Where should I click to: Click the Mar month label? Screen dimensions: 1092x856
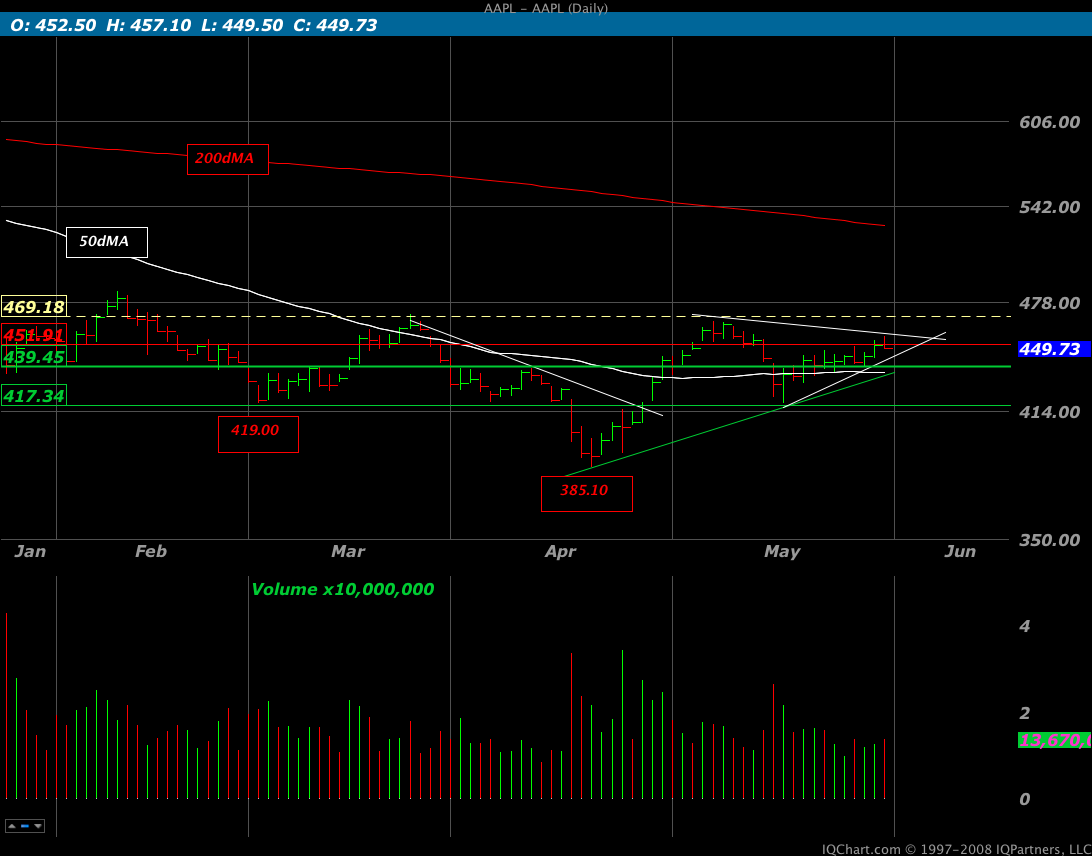[348, 552]
